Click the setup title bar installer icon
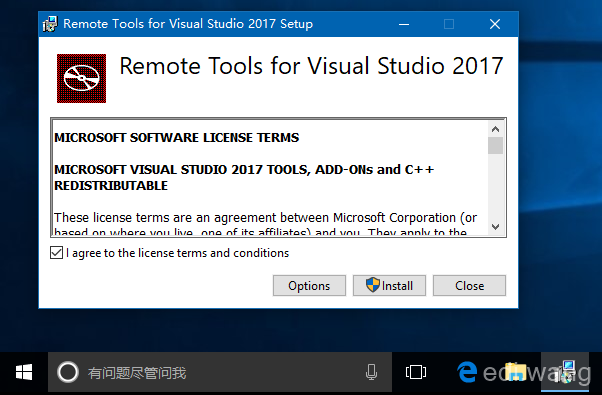The height and width of the screenshot is (395, 602). (x=50, y=24)
